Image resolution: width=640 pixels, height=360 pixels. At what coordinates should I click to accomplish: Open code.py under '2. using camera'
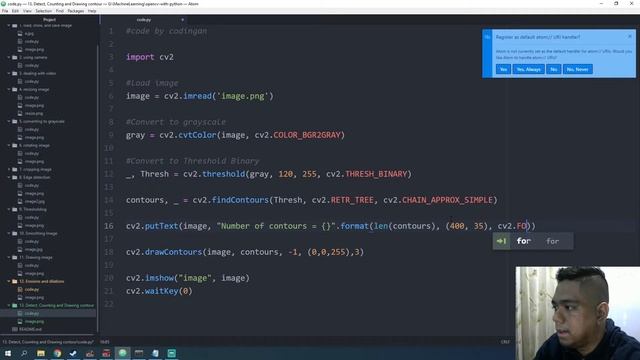(31, 65)
